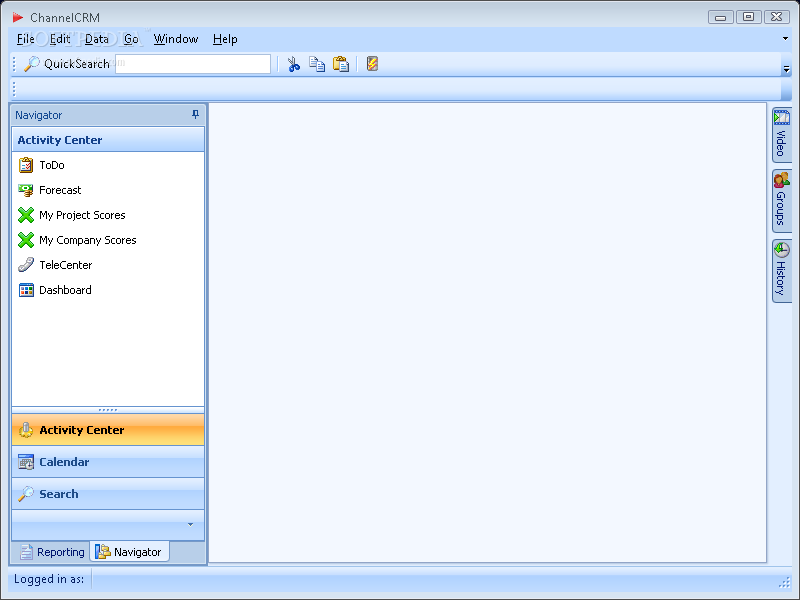This screenshot has width=800, height=600.
Task: Click the My Company Scores text
Action: point(88,240)
